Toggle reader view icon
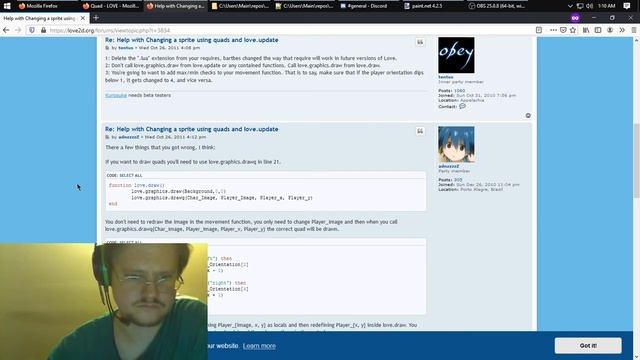This screenshot has height=360, width=640. pyautogui.click(x=539, y=30)
